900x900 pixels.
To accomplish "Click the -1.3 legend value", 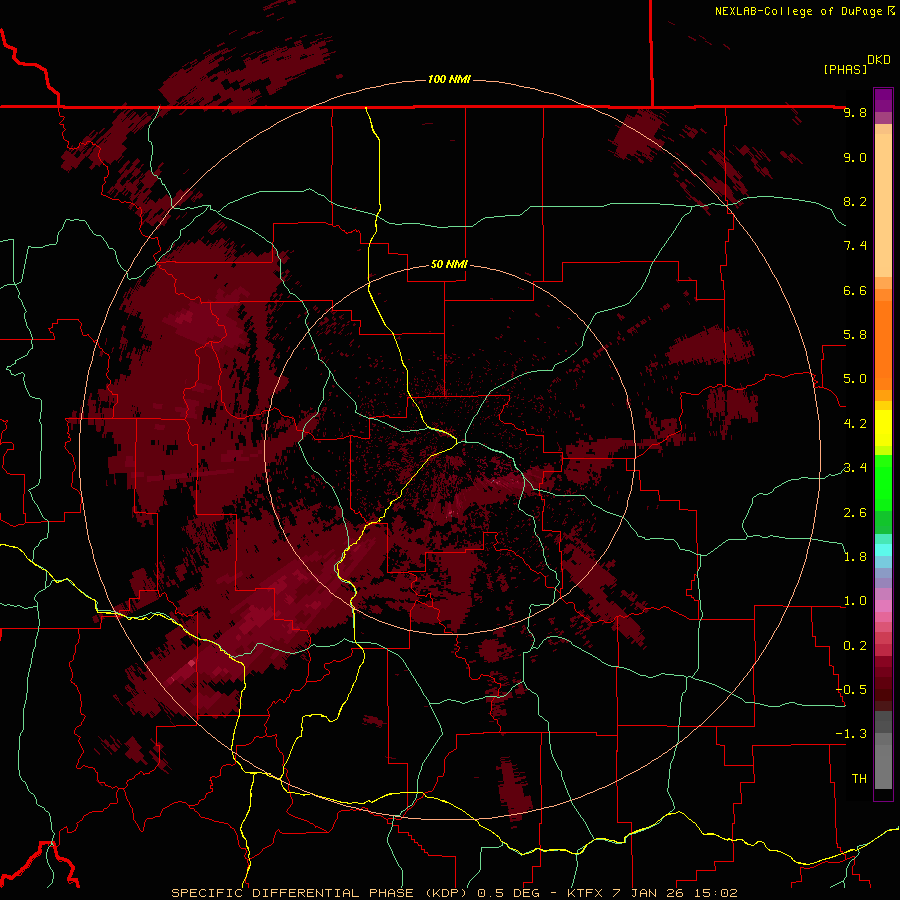I will [x=851, y=734].
